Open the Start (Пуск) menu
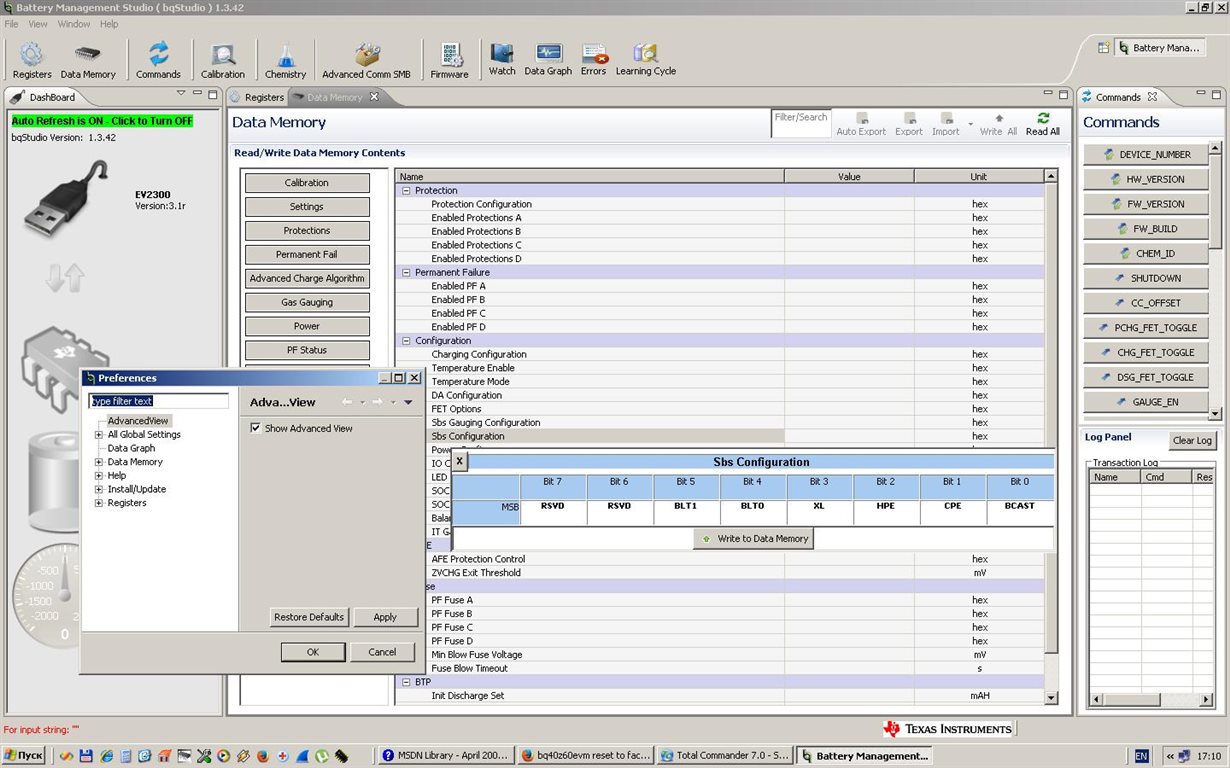 coord(24,756)
